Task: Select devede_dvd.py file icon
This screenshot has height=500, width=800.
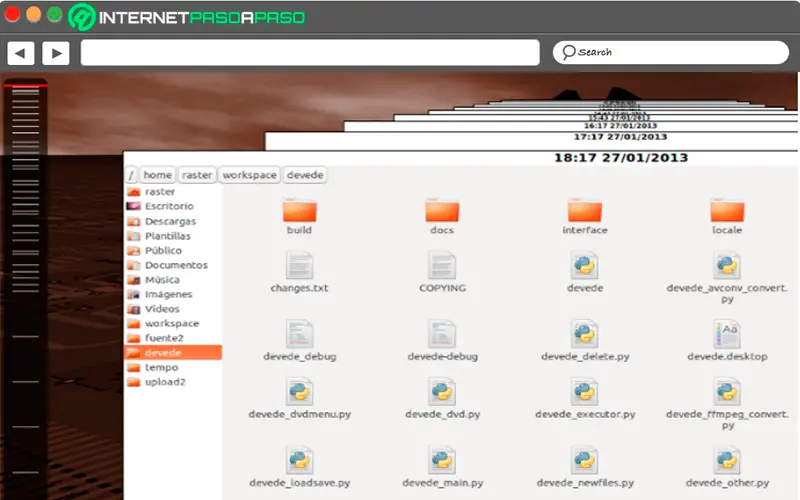Action: pyautogui.click(x=442, y=391)
